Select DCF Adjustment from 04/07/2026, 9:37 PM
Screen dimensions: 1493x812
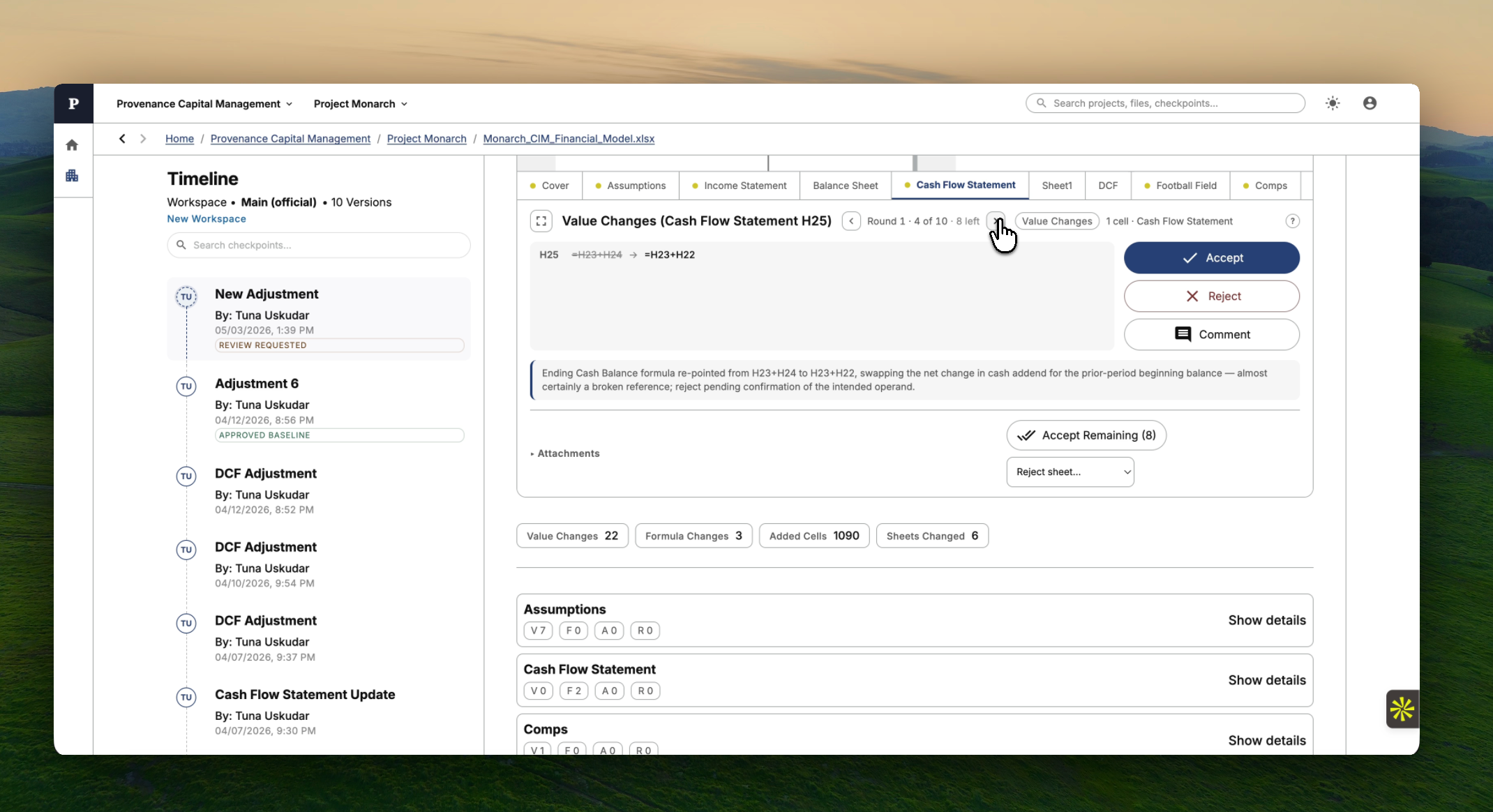pos(319,638)
